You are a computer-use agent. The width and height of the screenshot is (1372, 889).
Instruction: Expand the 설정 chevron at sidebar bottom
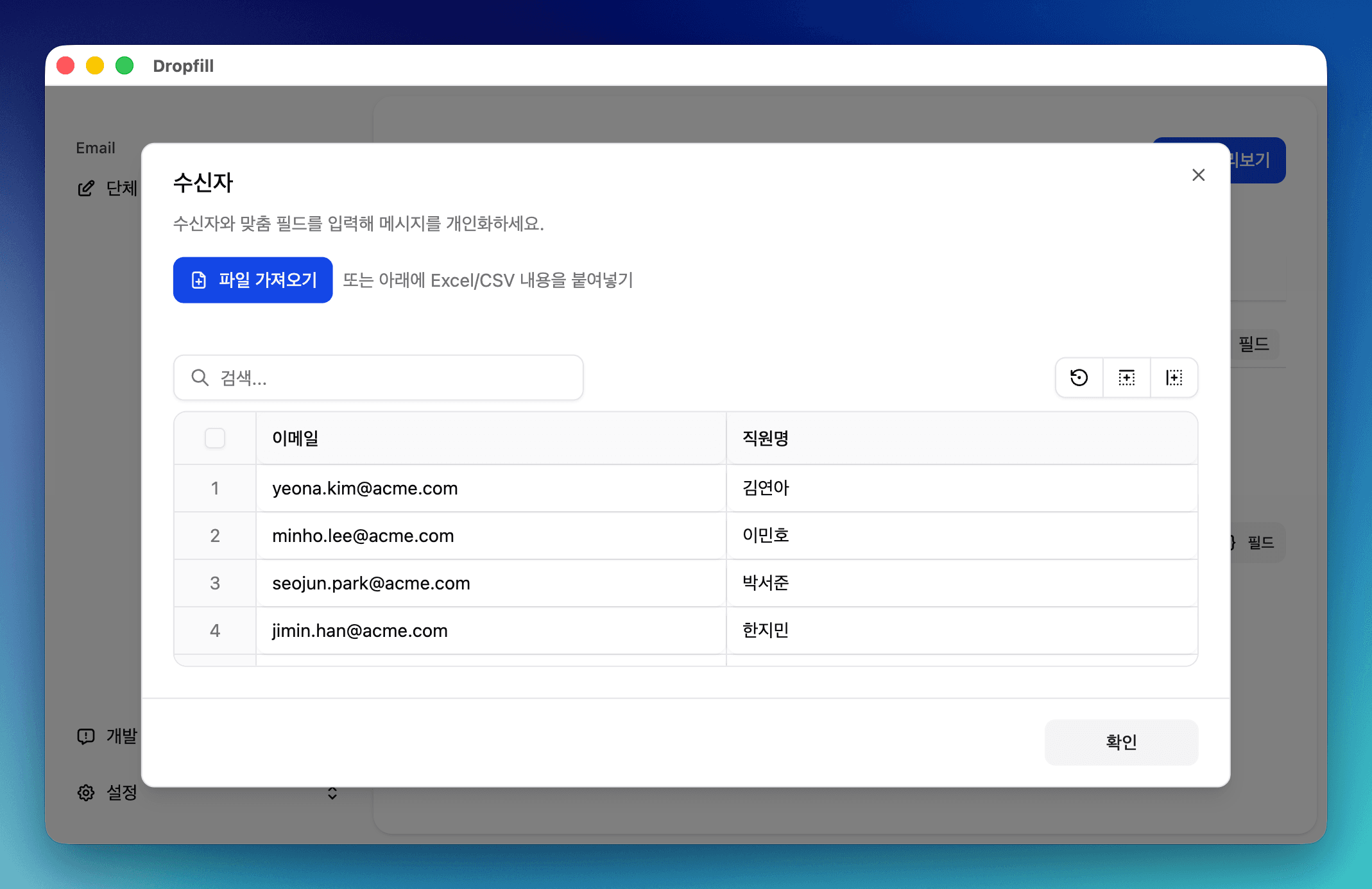(332, 795)
